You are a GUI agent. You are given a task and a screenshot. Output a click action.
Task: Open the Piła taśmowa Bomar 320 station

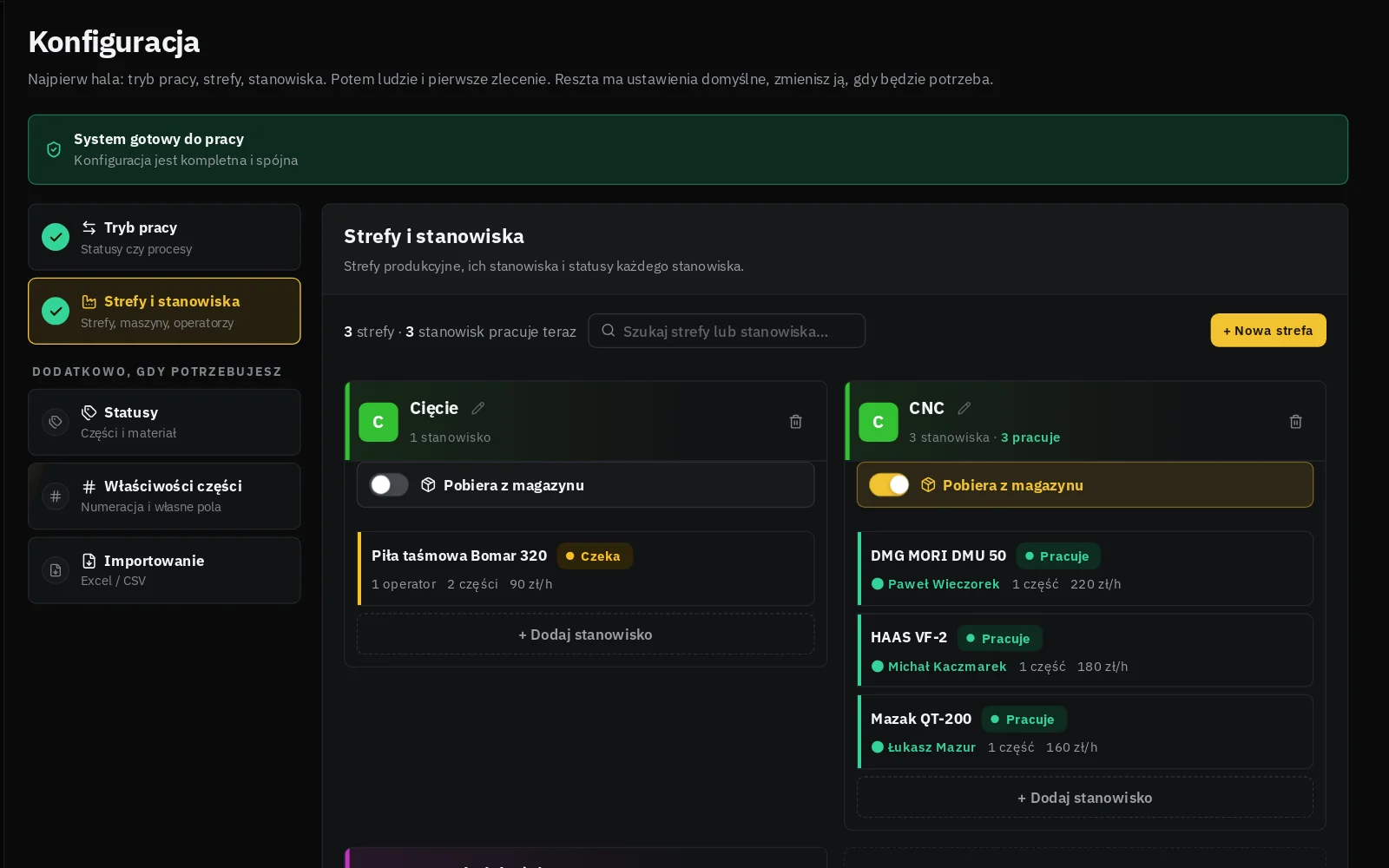586,569
